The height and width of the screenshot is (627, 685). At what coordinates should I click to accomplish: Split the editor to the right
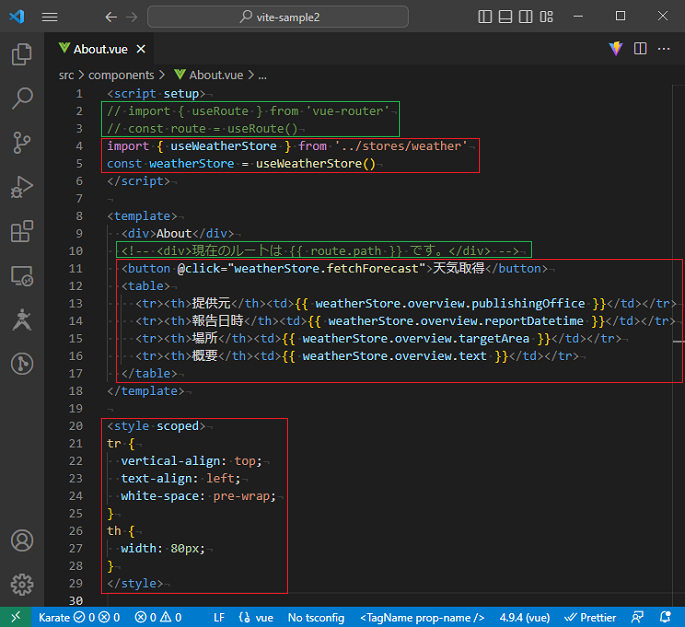640,48
